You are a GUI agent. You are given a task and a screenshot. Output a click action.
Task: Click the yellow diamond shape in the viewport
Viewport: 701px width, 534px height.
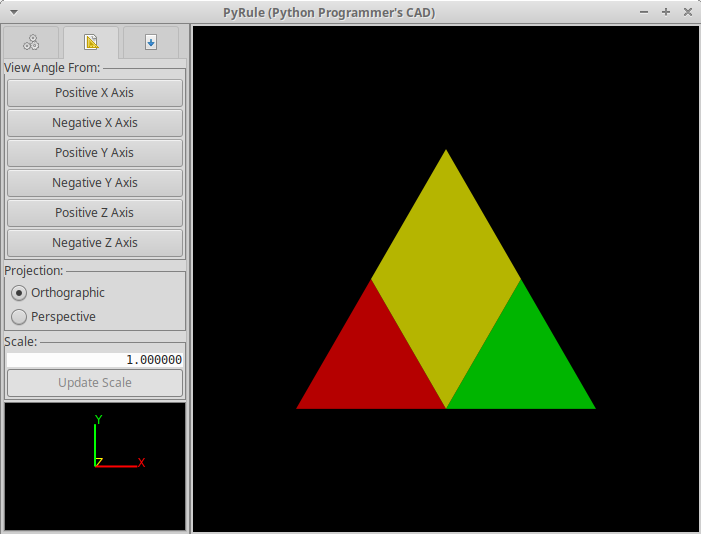tap(446, 279)
